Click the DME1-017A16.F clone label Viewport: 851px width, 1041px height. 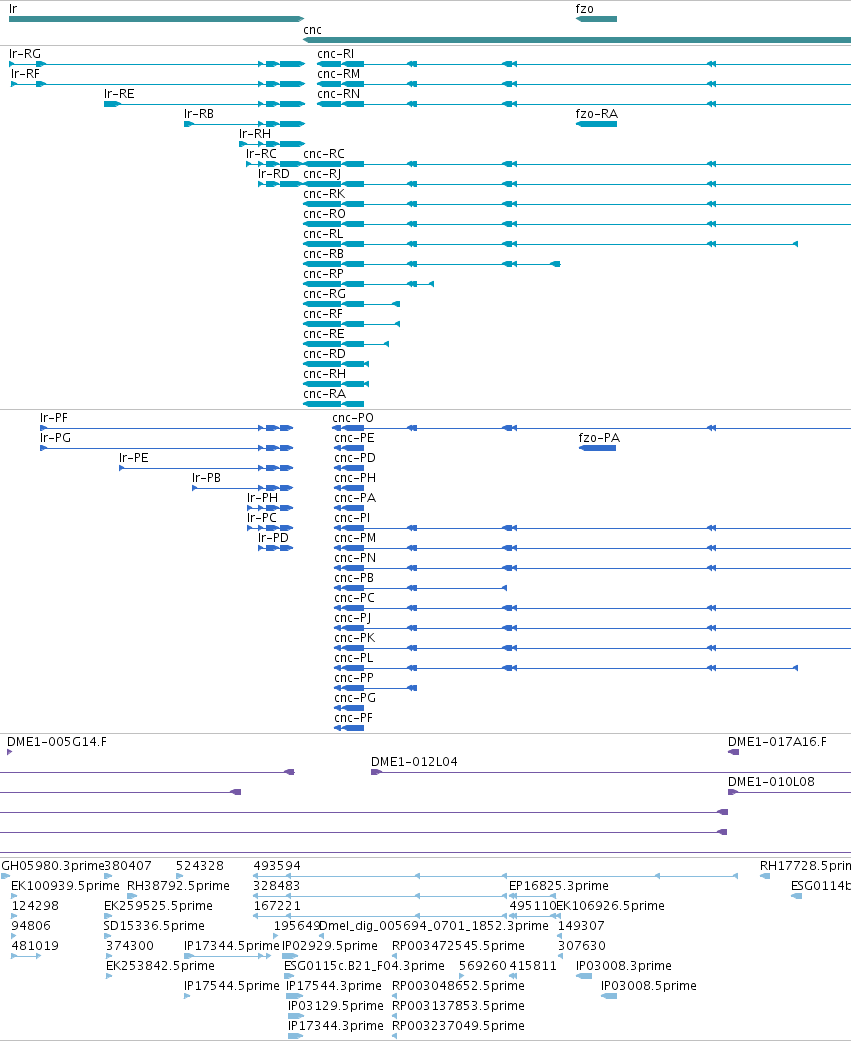pos(777,742)
